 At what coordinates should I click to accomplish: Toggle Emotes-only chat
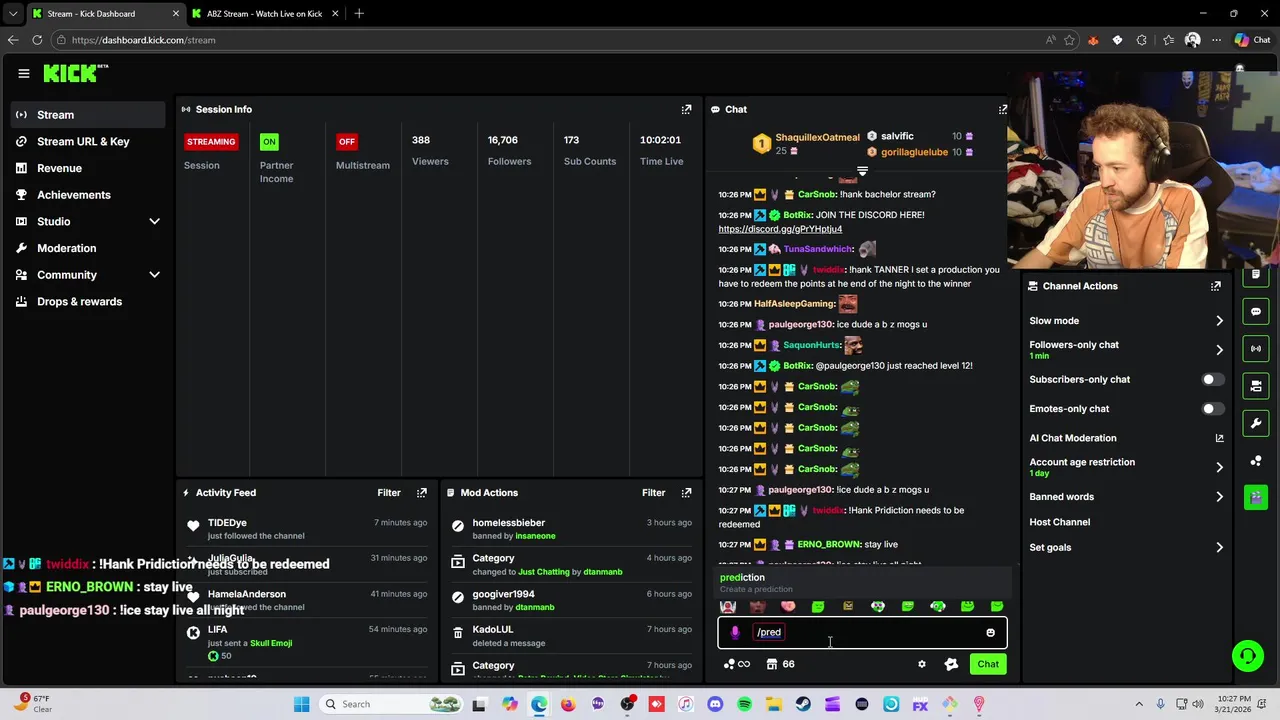click(x=1212, y=409)
